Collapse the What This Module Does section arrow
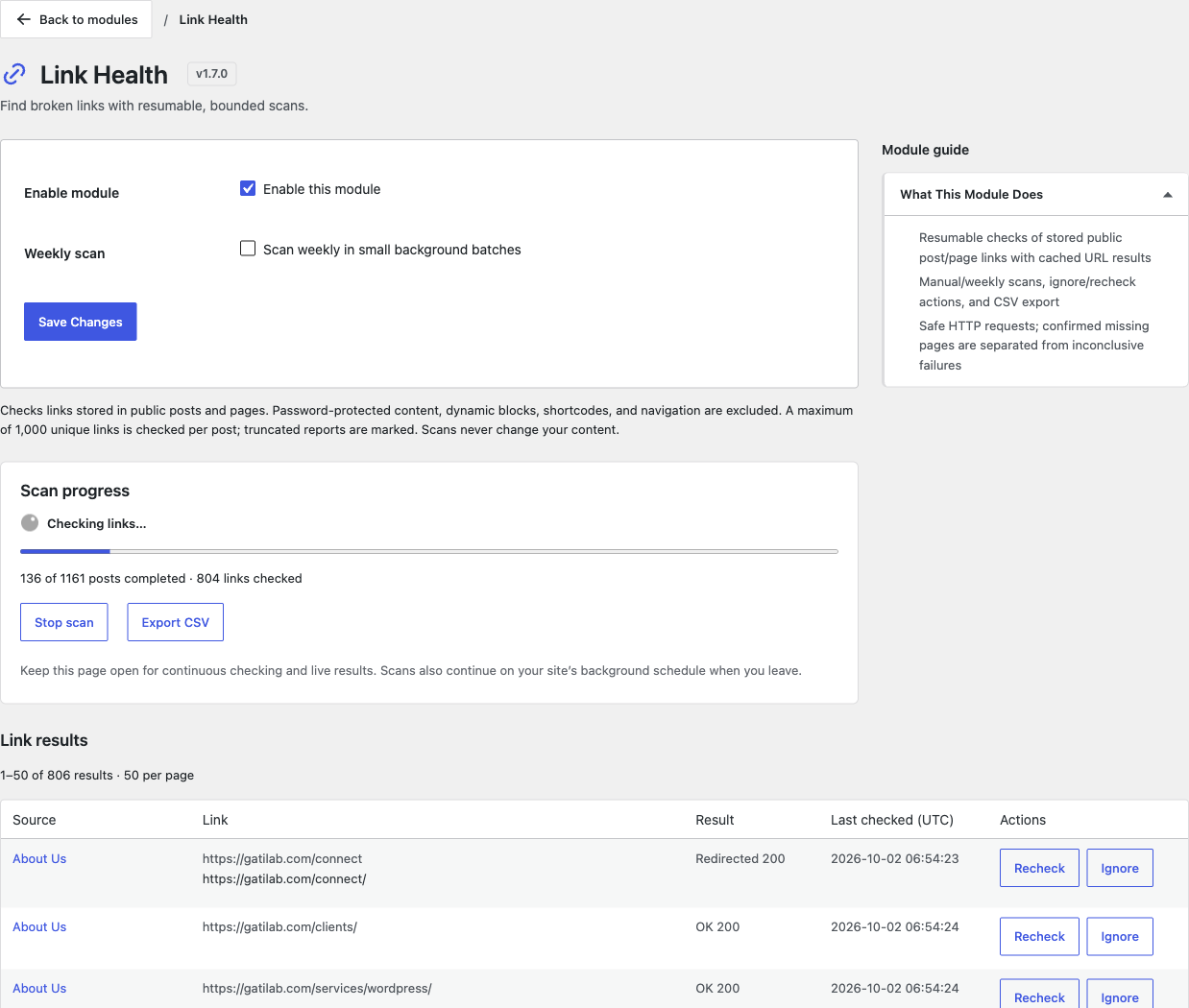 click(x=1168, y=195)
